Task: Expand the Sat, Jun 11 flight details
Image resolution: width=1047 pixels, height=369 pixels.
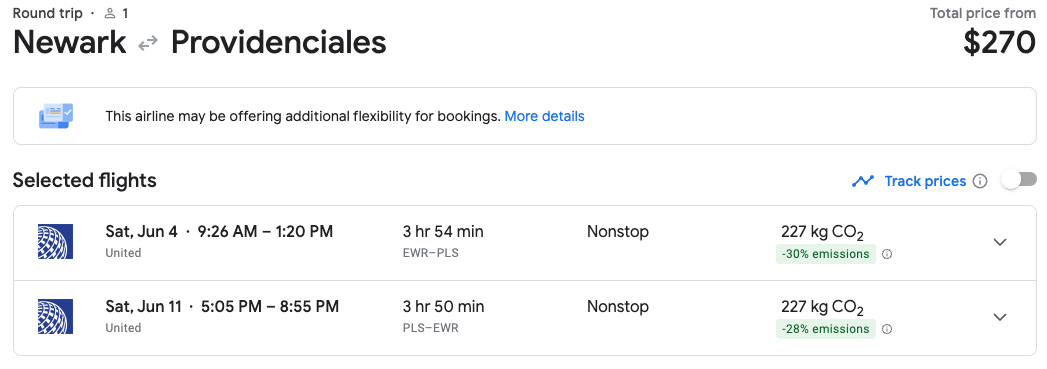Action: 1000,317
